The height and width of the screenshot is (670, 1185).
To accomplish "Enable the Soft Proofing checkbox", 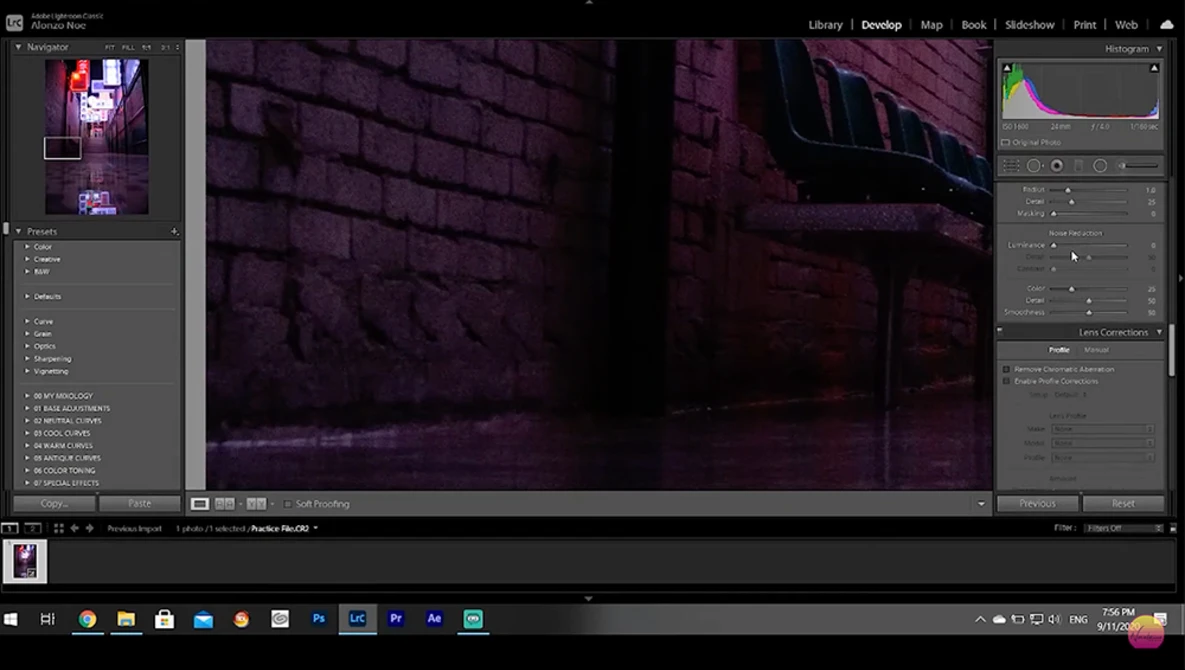I will pos(287,504).
